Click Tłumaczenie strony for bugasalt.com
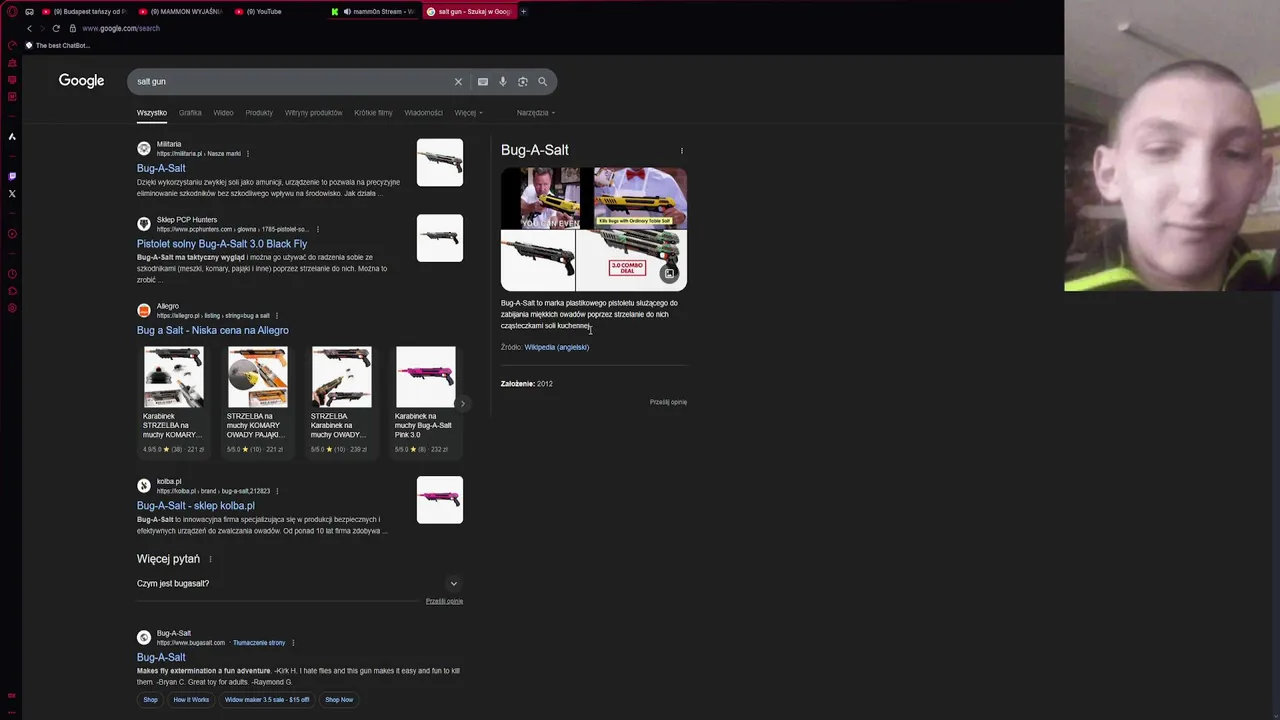The height and width of the screenshot is (720, 1280). pyautogui.click(x=259, y=643)
